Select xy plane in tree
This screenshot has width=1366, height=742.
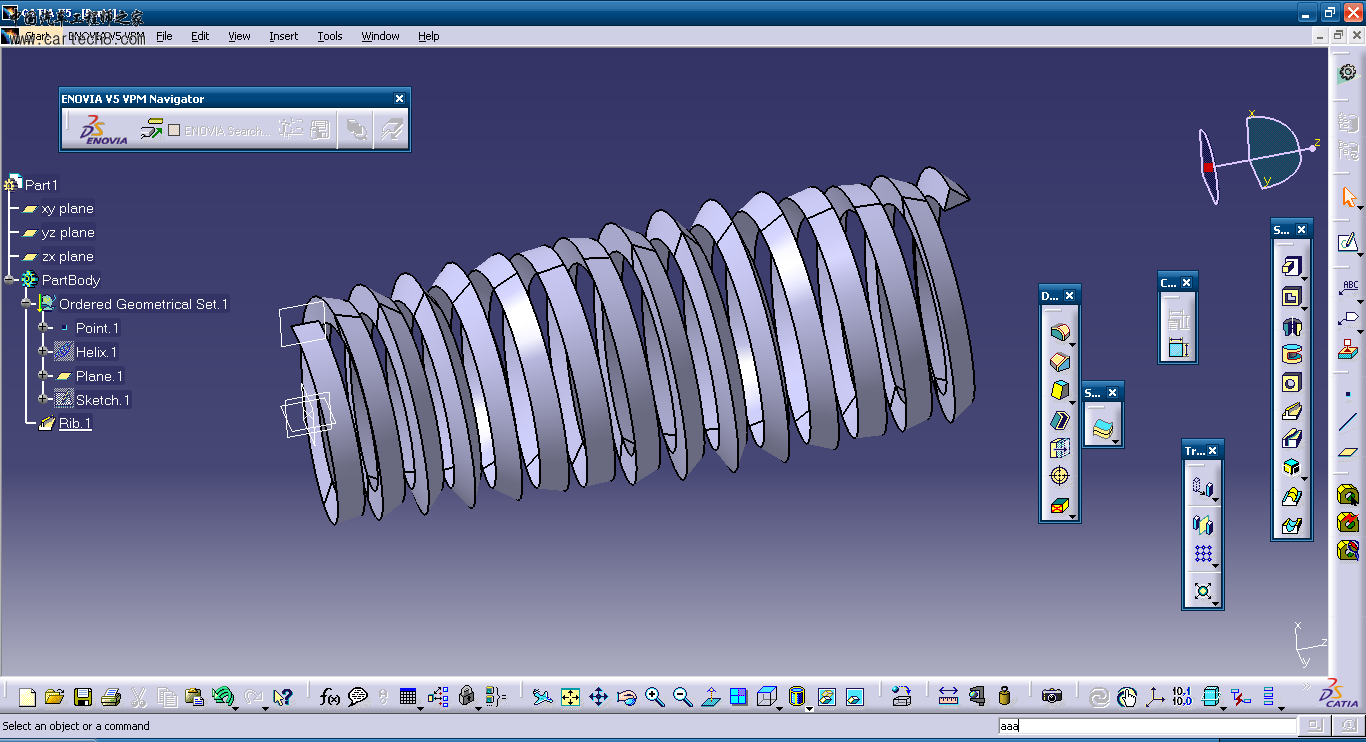click(x=67, y=209)
